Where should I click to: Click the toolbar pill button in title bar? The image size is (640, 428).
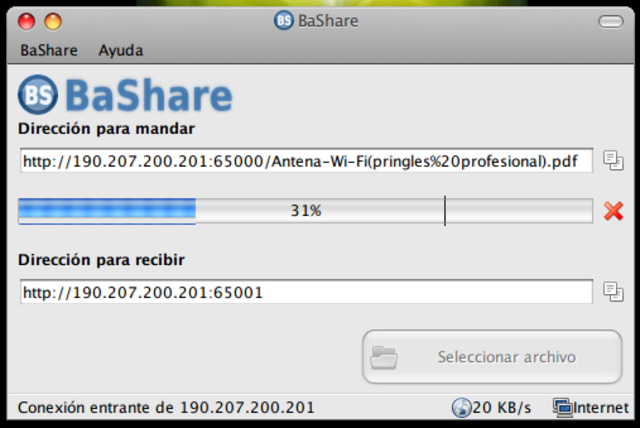611,21
